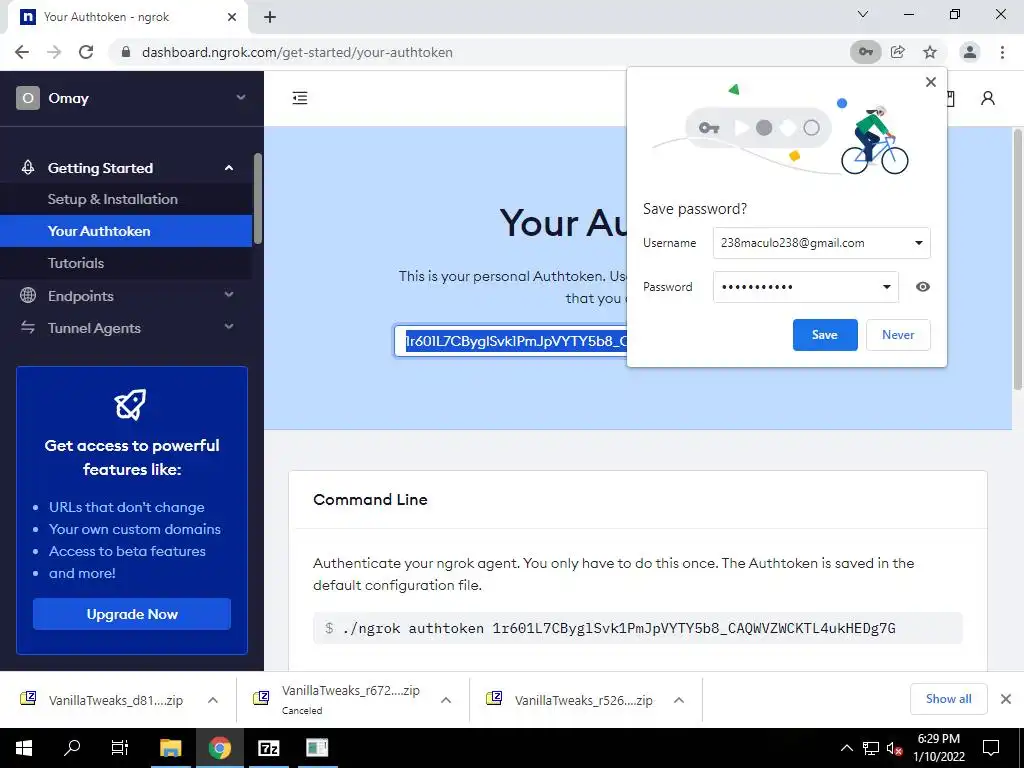The height and width of the screenshot is (768, 1024).
Task: Click the Upgrade Now button
Action: click(132, 614)
